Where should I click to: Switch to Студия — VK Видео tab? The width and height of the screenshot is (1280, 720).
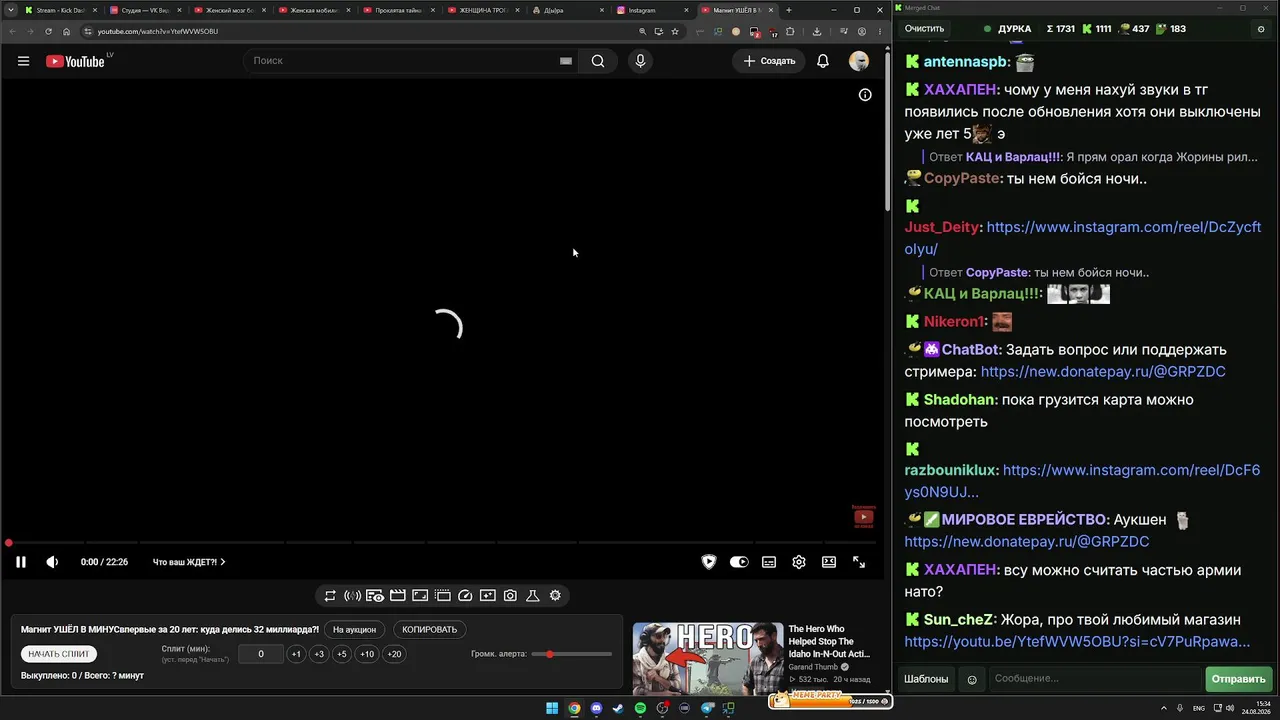(145, 10)
